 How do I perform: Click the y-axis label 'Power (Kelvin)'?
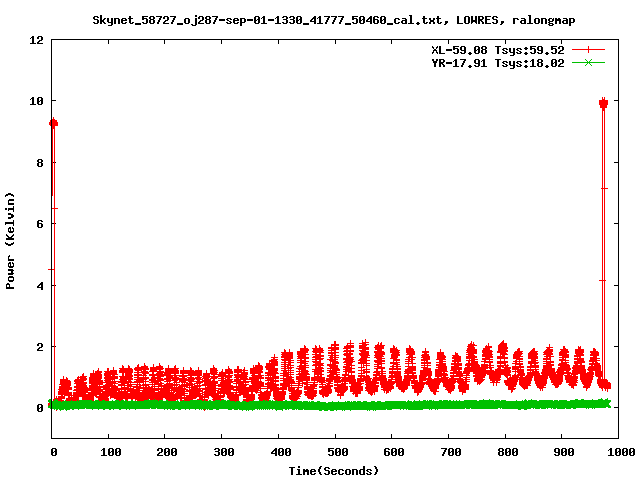click(x=10, y=241)
